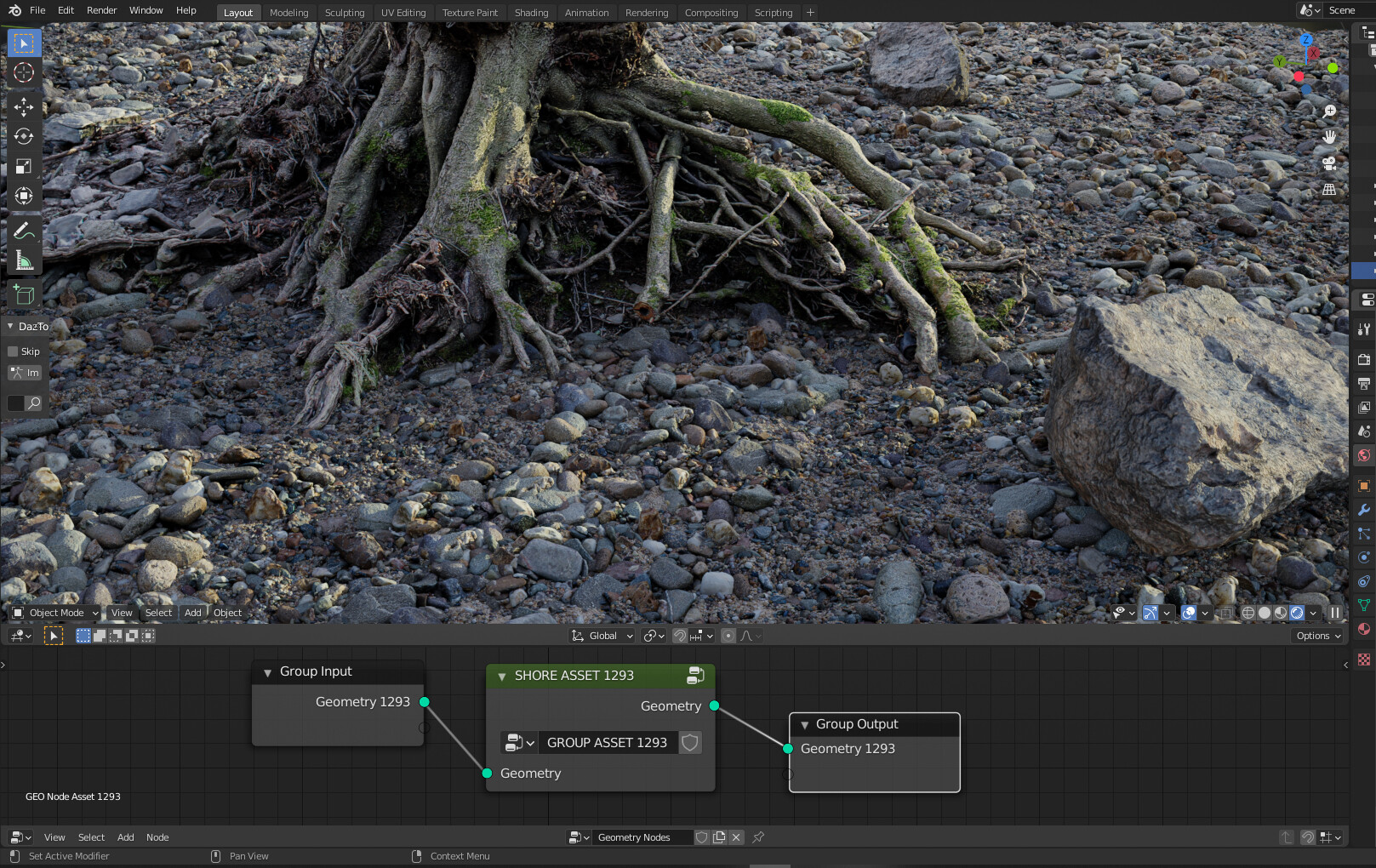The height and width of the screenshot is (868, 1376).
Task: Select the Rotate tool in the left toolbar
Action: click(23, 136)
